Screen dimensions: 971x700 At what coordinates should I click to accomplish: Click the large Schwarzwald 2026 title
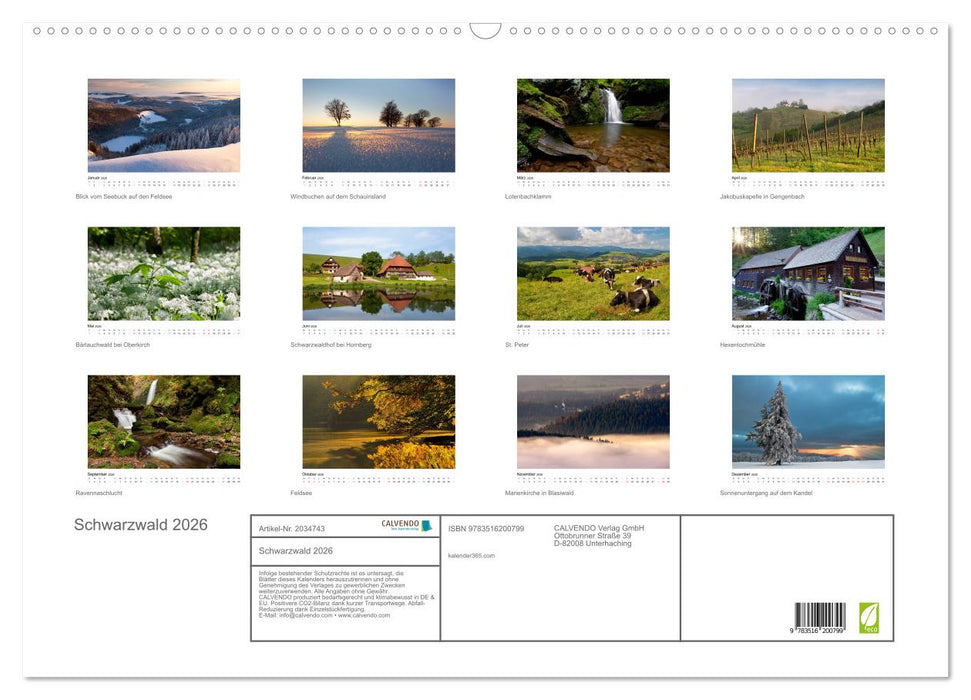tap(141, 525)
